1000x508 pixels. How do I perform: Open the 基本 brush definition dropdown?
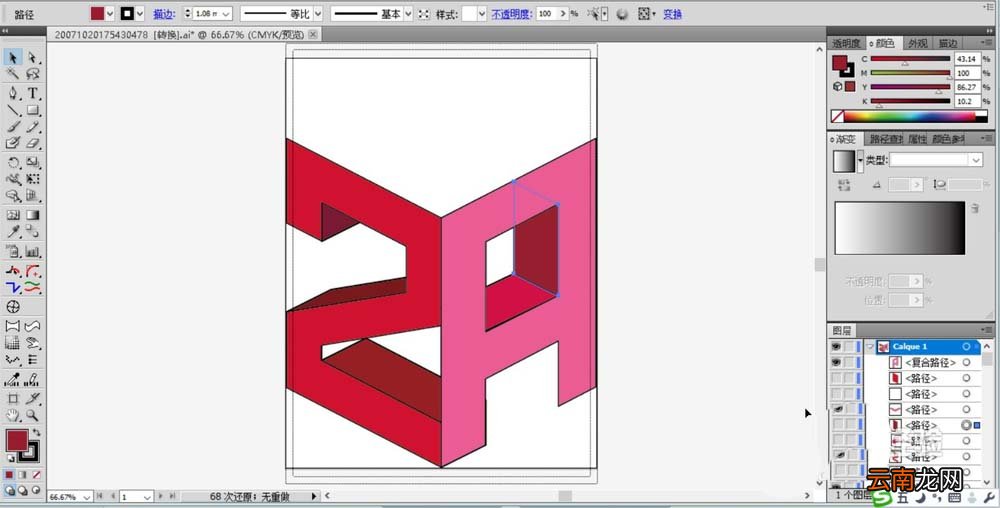pos(408,13)
